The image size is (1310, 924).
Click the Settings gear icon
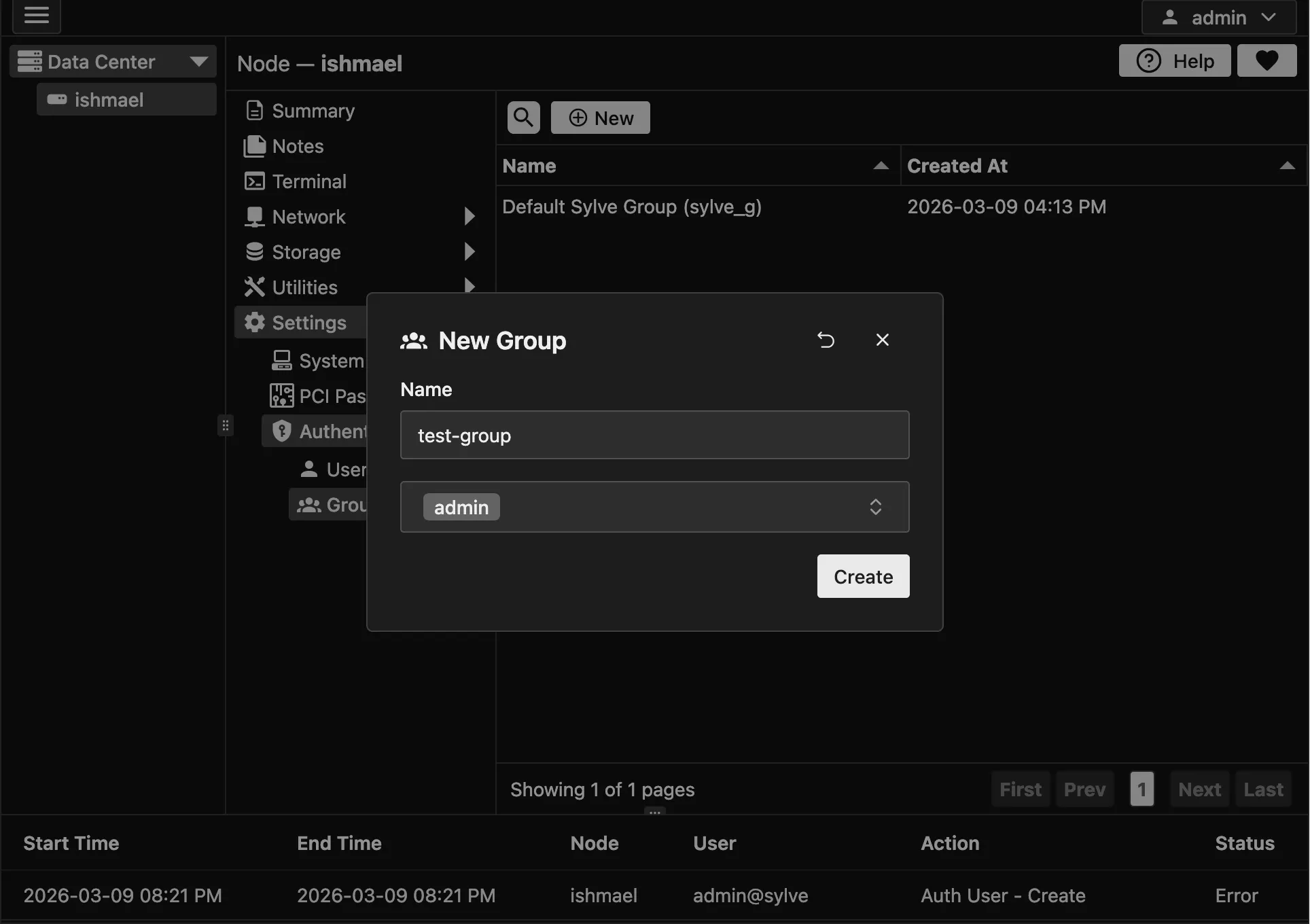tap(255, 322)
